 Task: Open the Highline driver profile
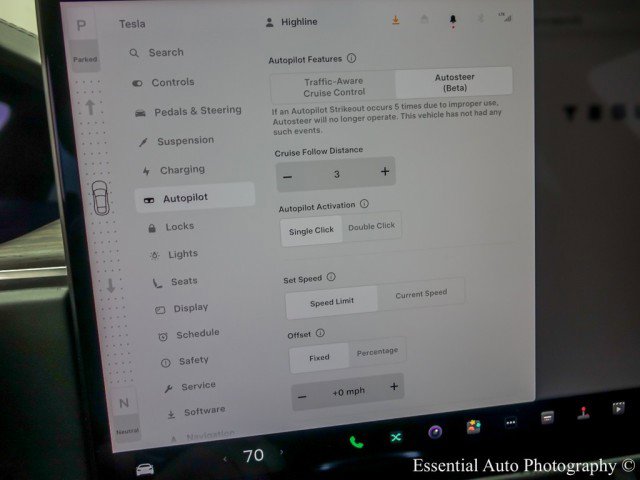[x=297, y=20]
